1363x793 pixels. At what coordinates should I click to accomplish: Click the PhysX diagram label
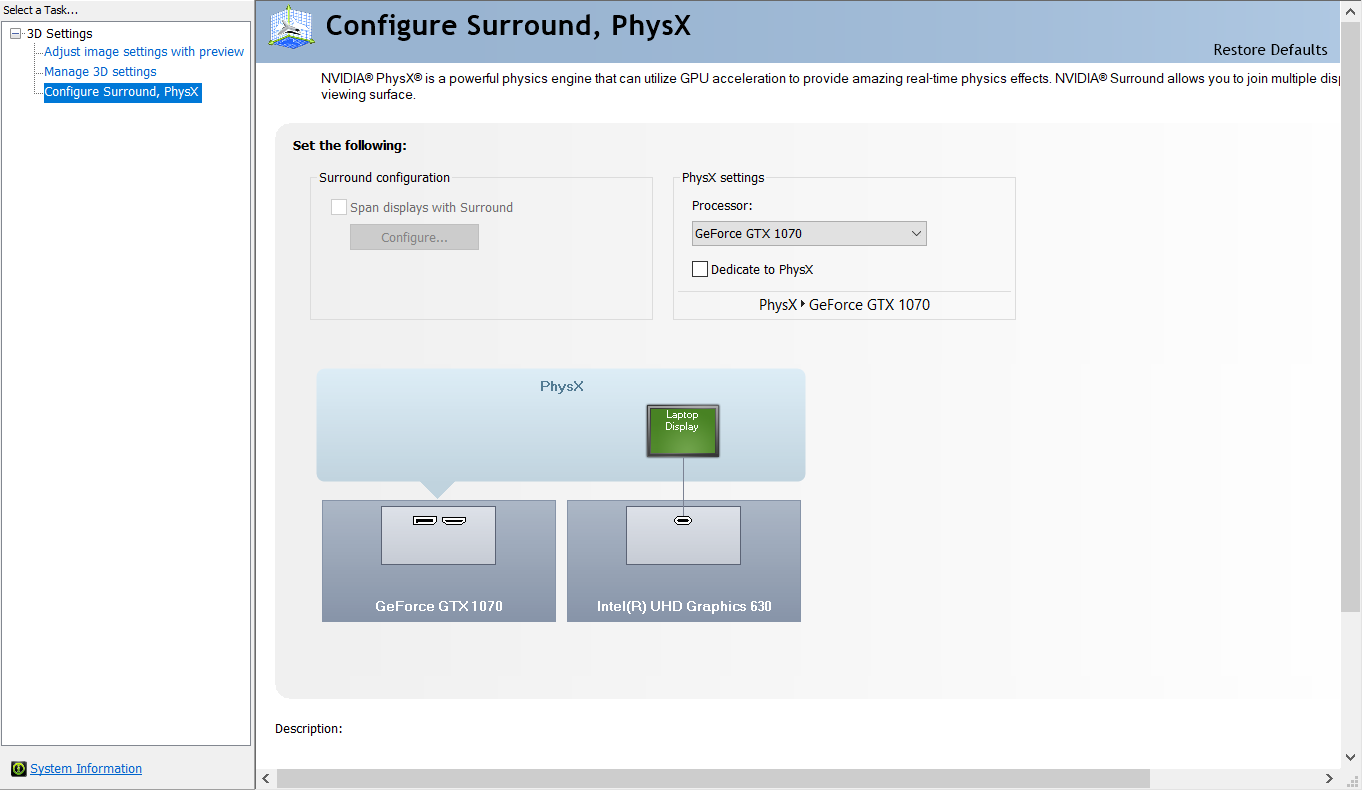(561, 386)
